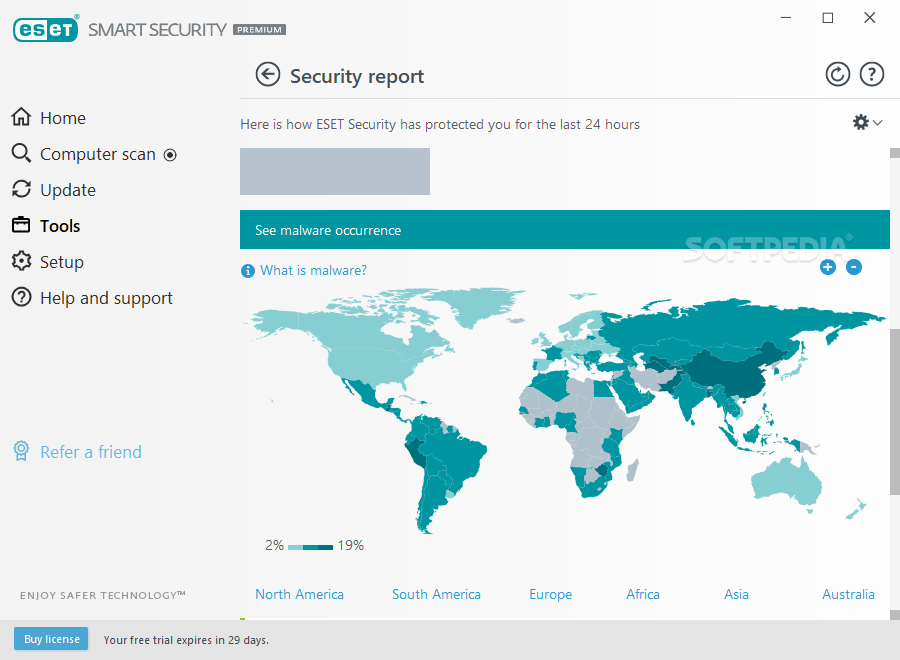Open the report settings gear dropdown

click(867, 122)
